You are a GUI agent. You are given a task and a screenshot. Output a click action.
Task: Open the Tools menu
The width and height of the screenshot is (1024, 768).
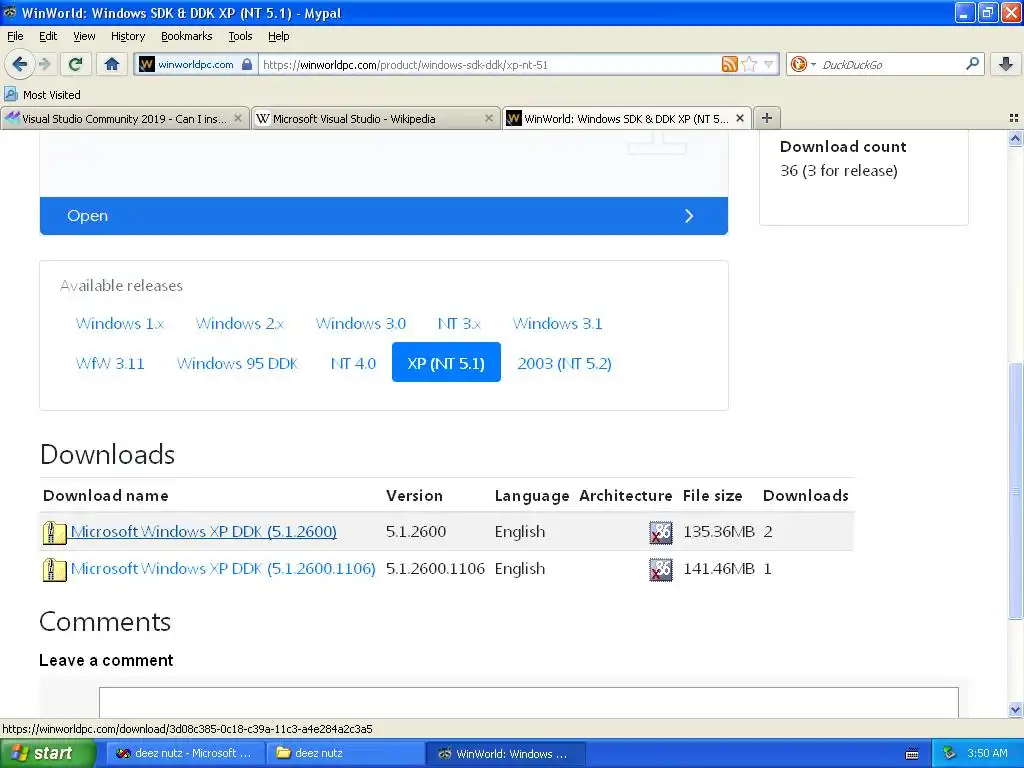240,36
